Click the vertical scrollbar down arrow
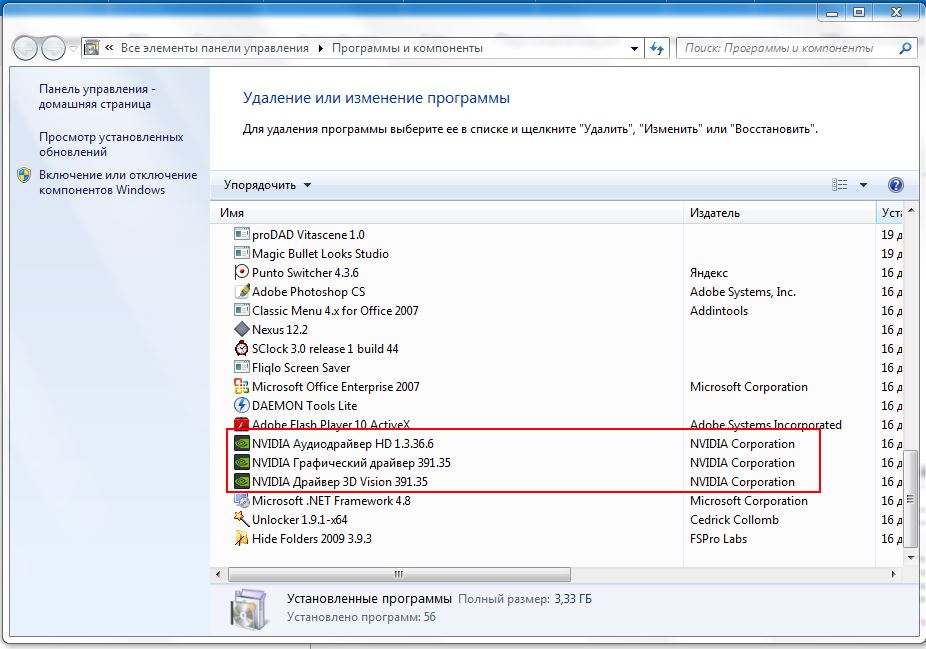The height and width of the screenshot is (649, 926). click(x=911, y=558)
